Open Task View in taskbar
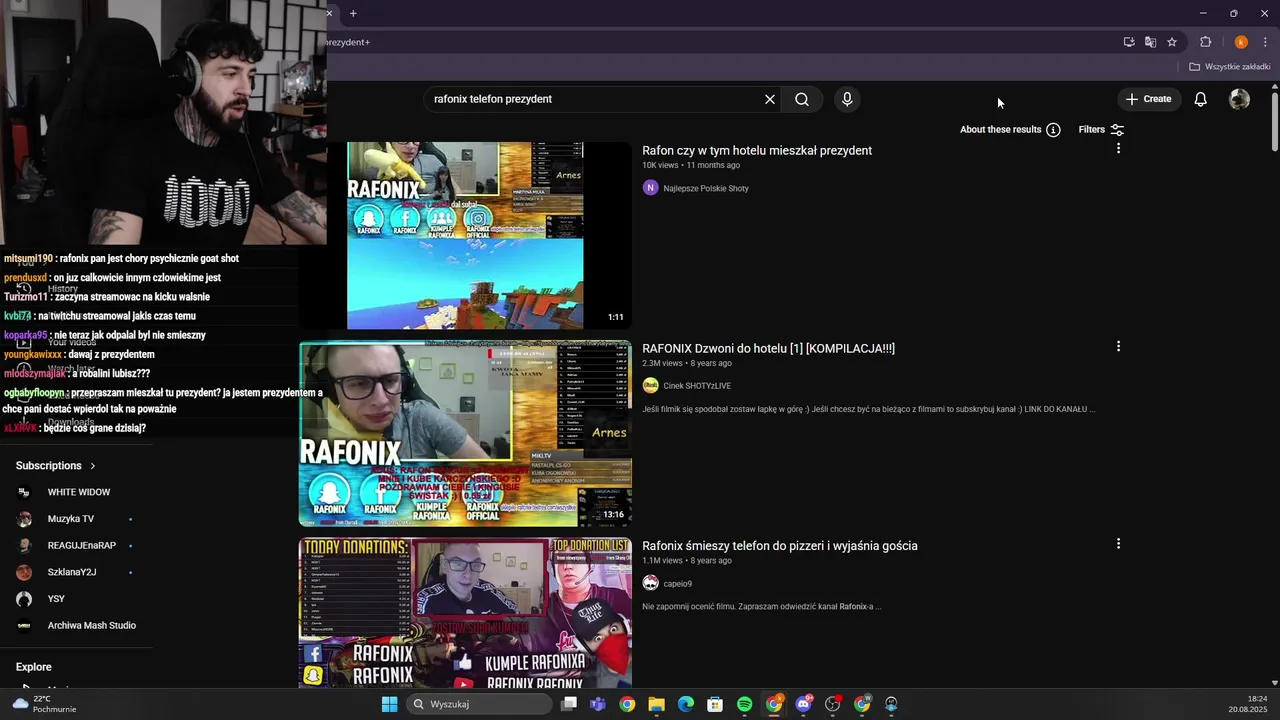Image resolution: width=1280 pixels, height=720 pixels. coord(569,704)
